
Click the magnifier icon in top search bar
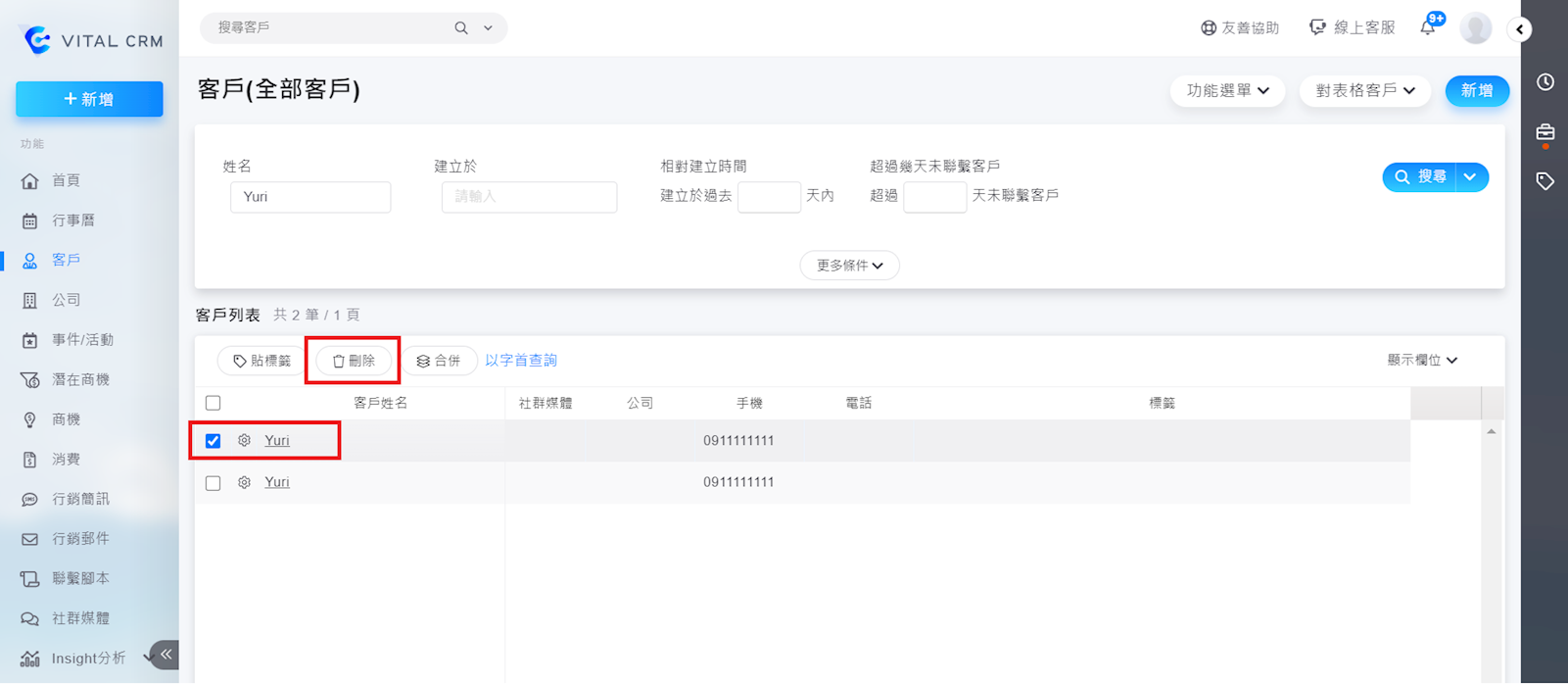pyautogui.click(x=461, y=28)
